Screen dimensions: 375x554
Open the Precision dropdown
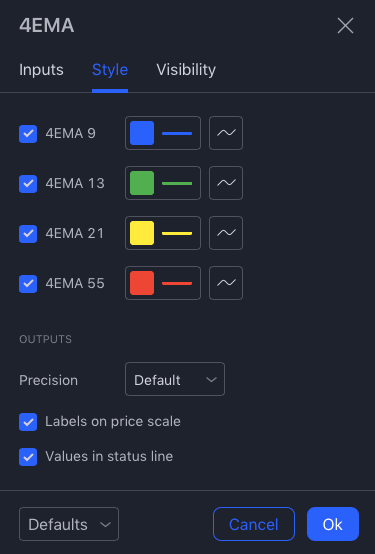[x=175, y=379]
